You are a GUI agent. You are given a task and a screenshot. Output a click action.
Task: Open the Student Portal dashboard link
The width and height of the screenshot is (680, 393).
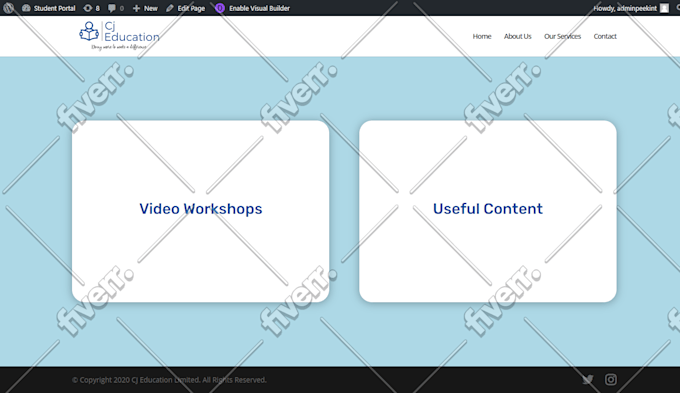click(49, 8)
